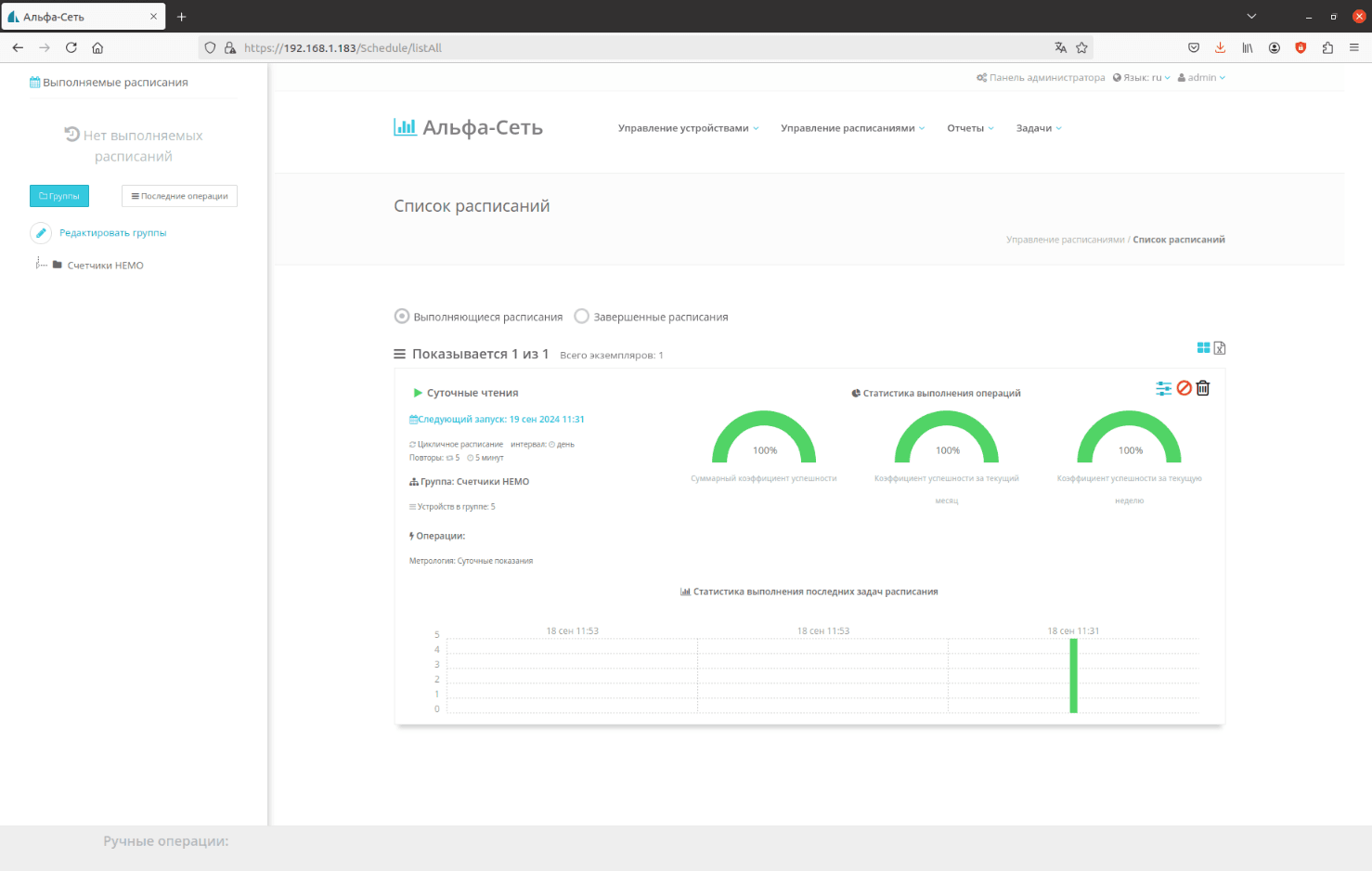The width and height of the screenshot is (1372, 871).
Task: Select Выполняющиеся расписания radio button
Action: (x=402, y=317)
